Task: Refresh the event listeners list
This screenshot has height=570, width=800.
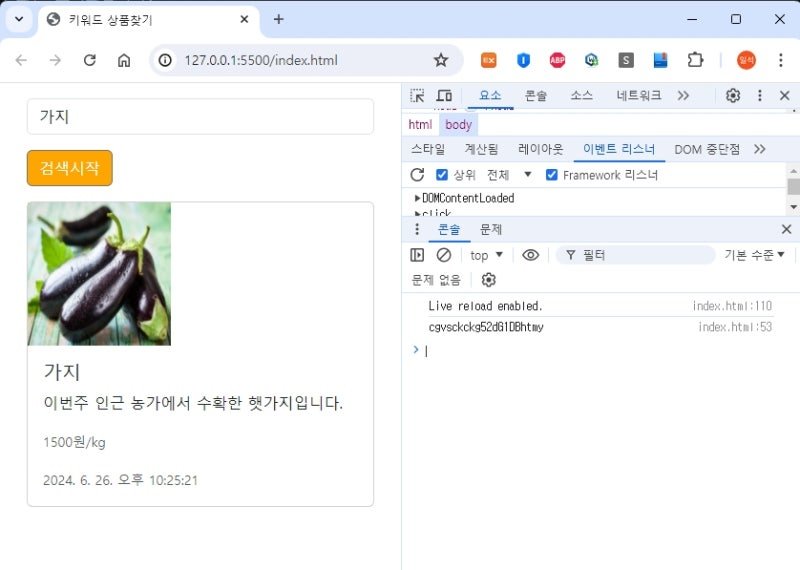Action: 417,175
